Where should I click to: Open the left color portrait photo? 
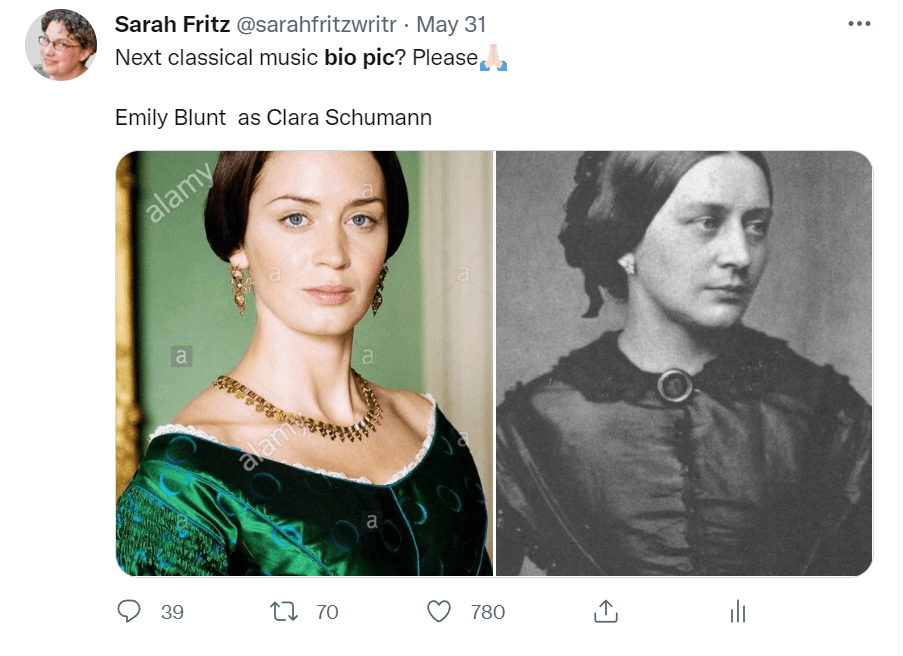tap(304, 362)
